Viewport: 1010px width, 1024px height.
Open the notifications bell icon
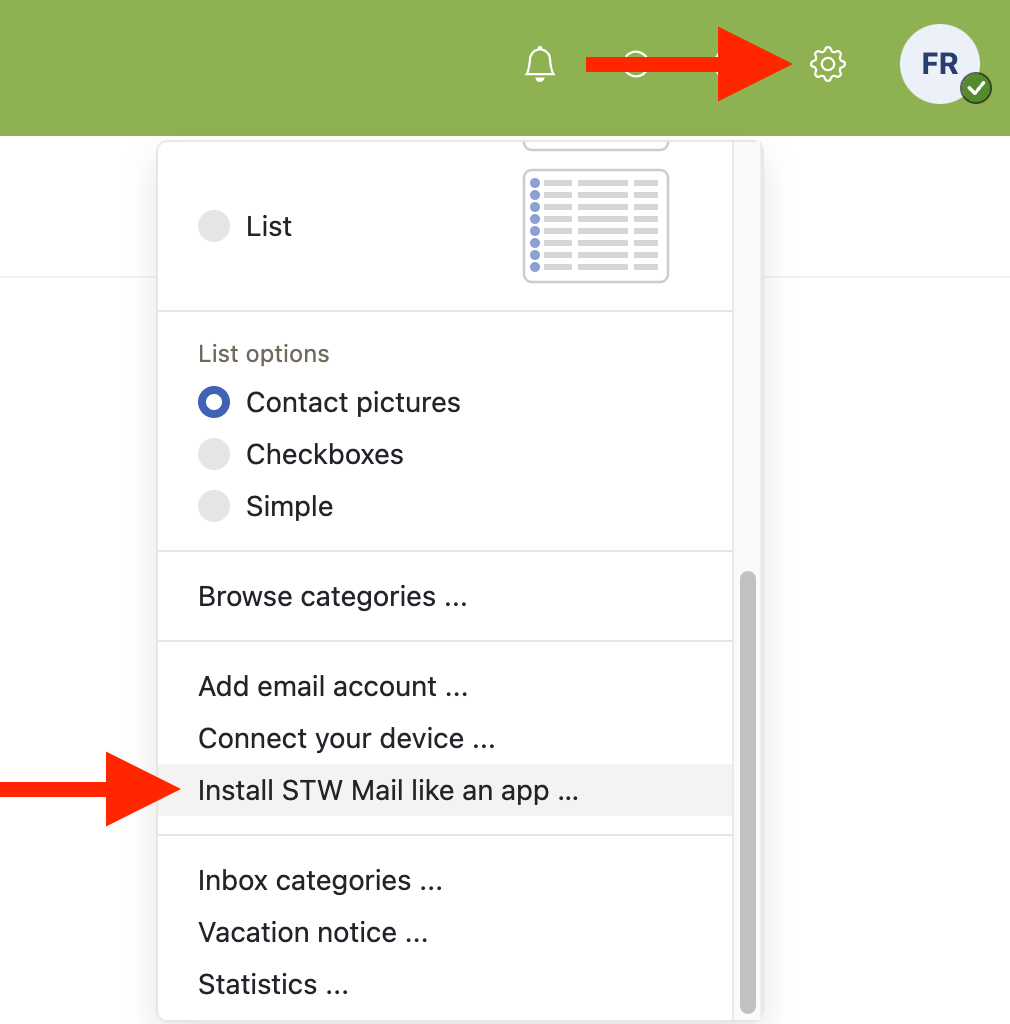pyautogui.click(x=540, y=64)
